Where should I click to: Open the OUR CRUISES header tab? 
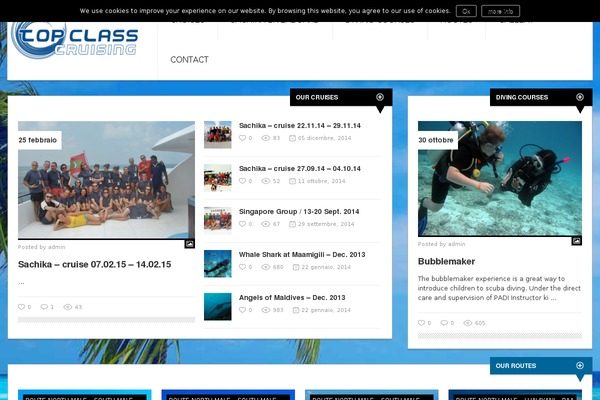tap(341, 97)
